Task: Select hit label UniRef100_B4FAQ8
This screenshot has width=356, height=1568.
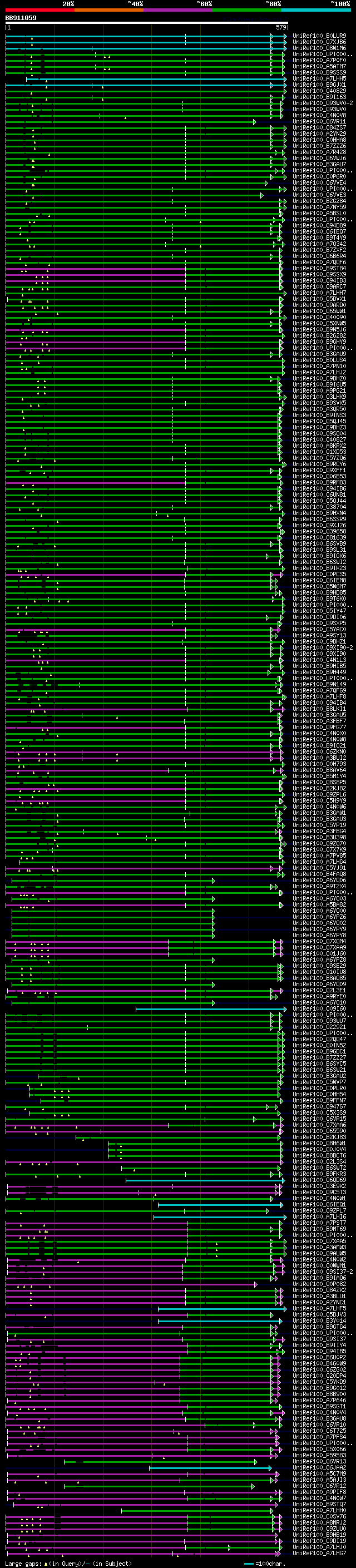Action: [x=319, y=874]
